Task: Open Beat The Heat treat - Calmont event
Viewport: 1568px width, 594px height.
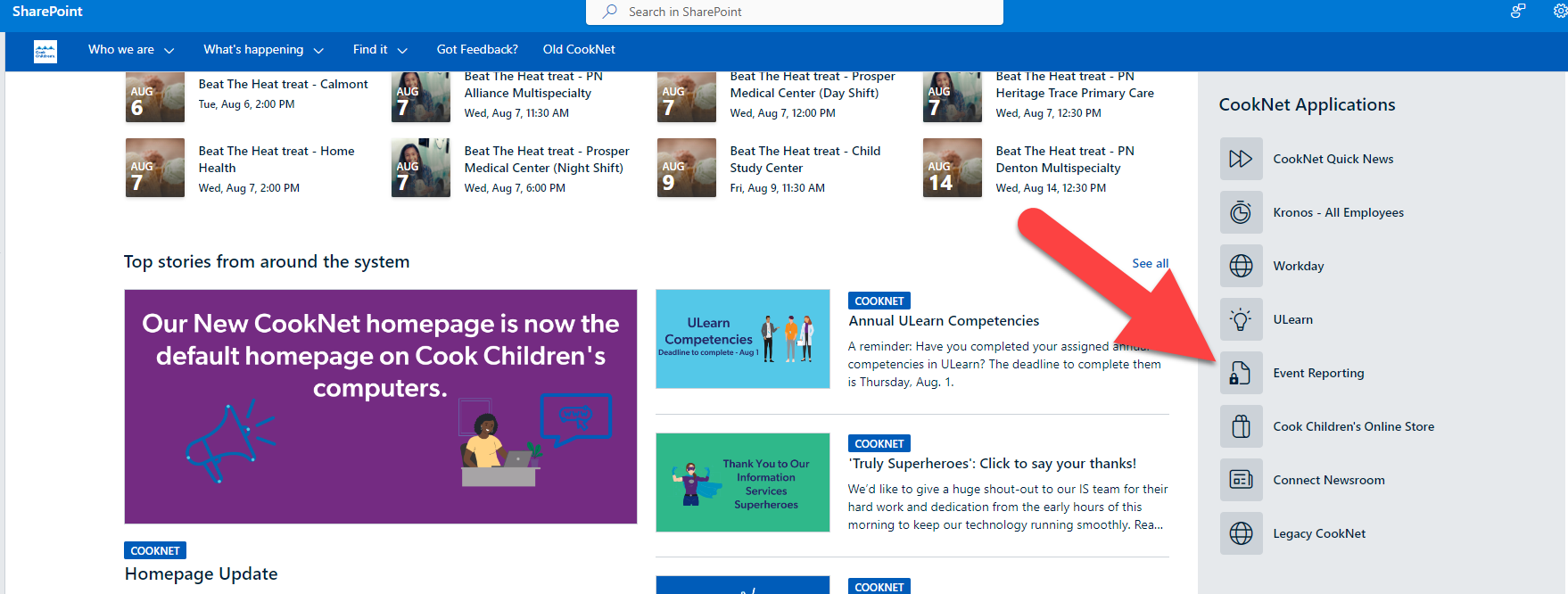Action: [283, 84]
